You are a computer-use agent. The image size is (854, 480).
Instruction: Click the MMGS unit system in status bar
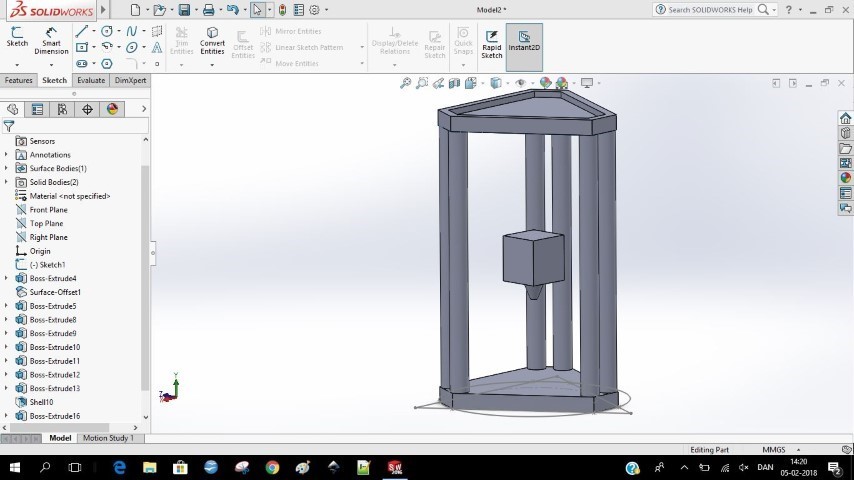[x=773, y=450]
